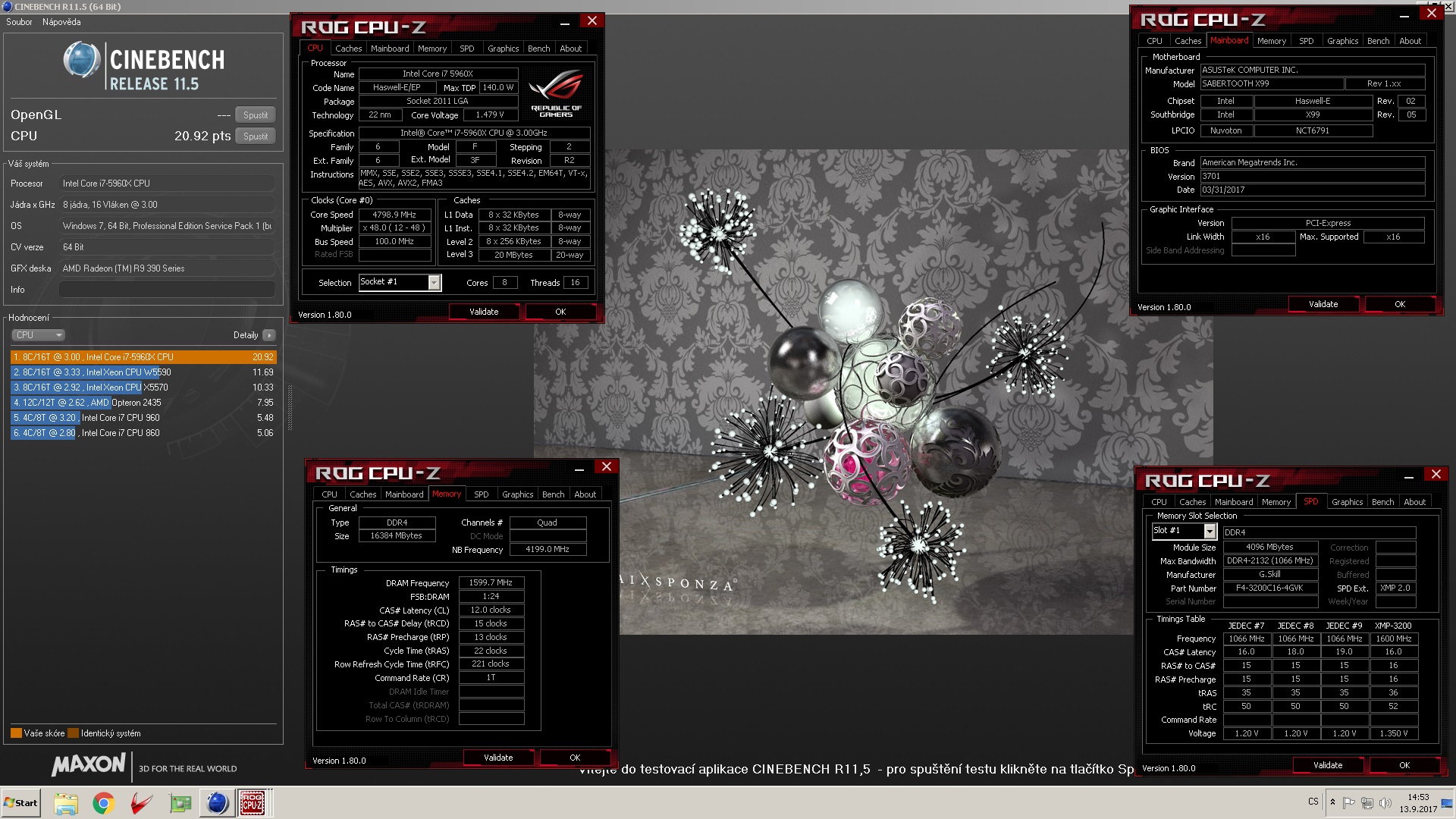The height and width of the screenshot is (819, 1456).
Task: Switch to ROG CPU-Z in the taskbar
Action: [253, 803]
